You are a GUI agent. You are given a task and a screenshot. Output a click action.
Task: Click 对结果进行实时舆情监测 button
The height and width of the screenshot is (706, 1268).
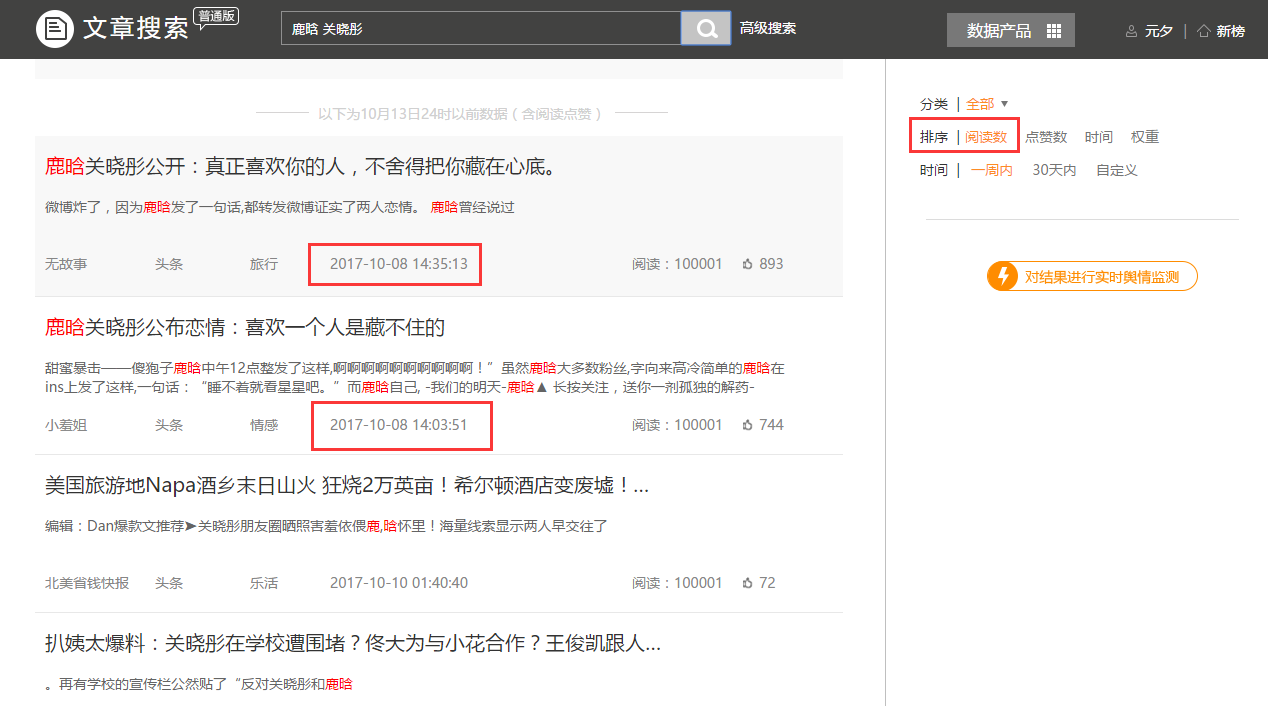coord(1092,277)
